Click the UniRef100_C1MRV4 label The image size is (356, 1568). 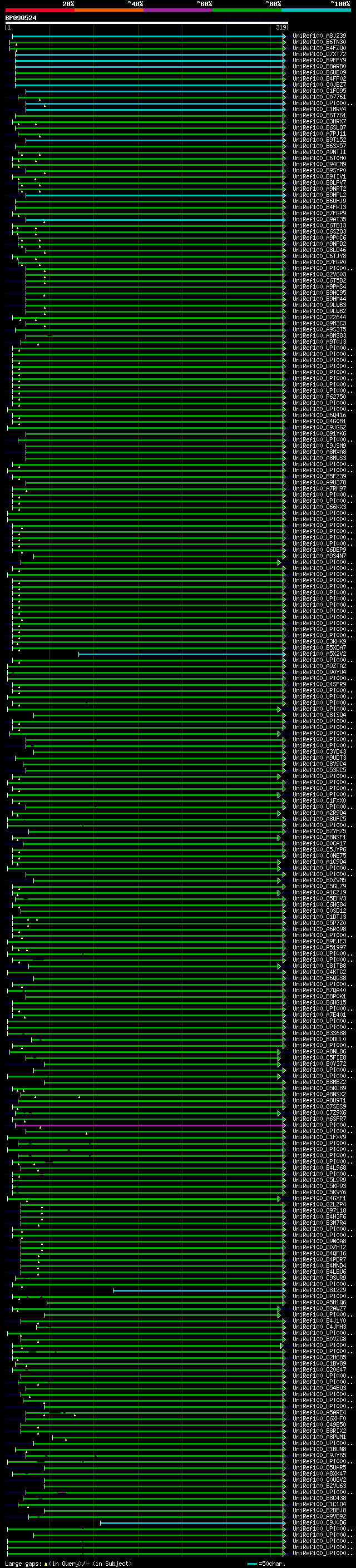319,110
